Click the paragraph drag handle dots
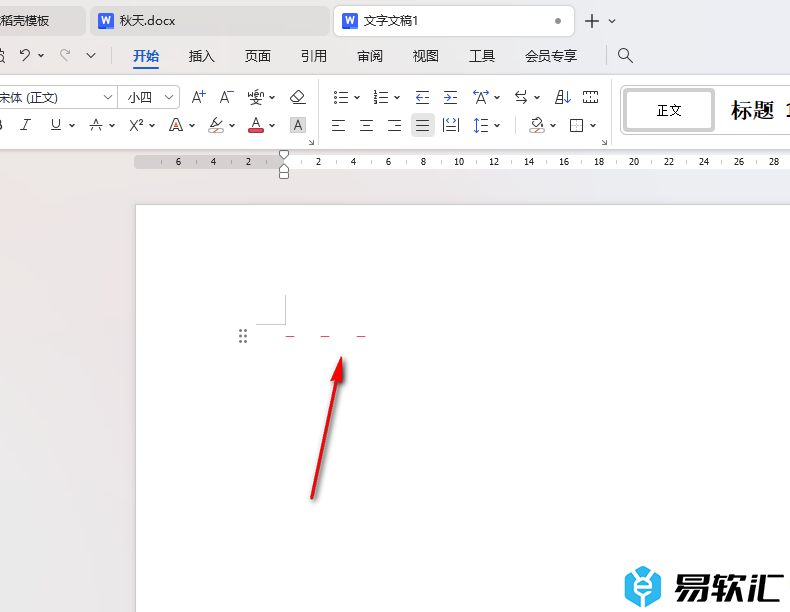 tap(243, 336)
